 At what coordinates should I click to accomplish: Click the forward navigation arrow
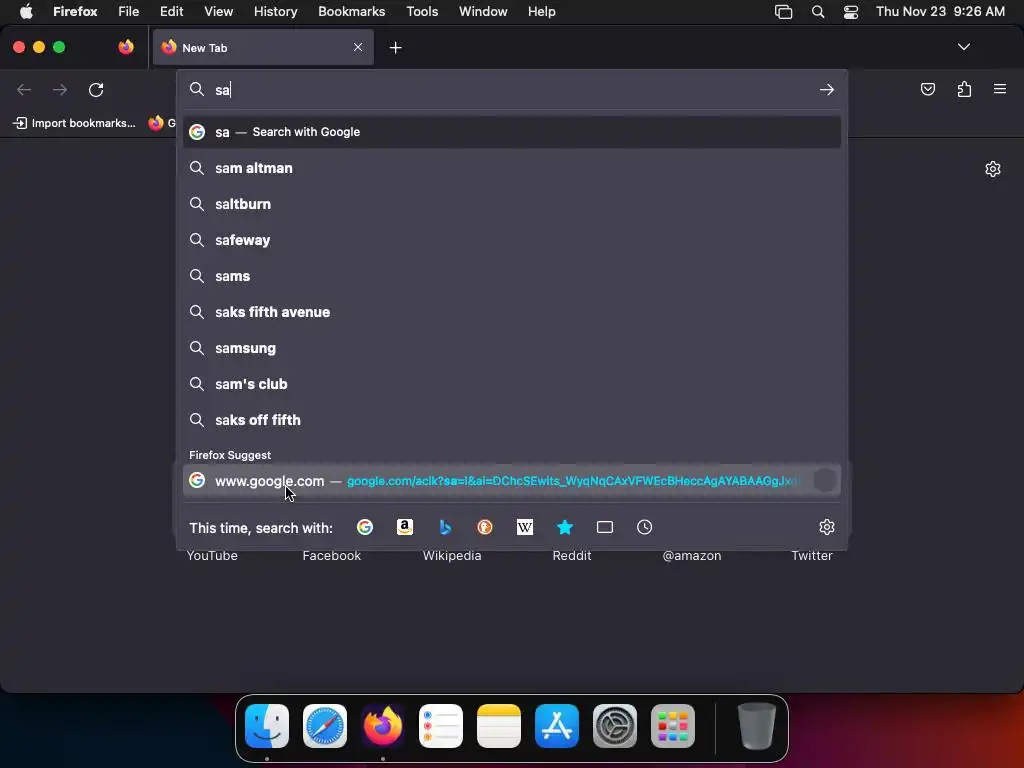tap(60, 89)
